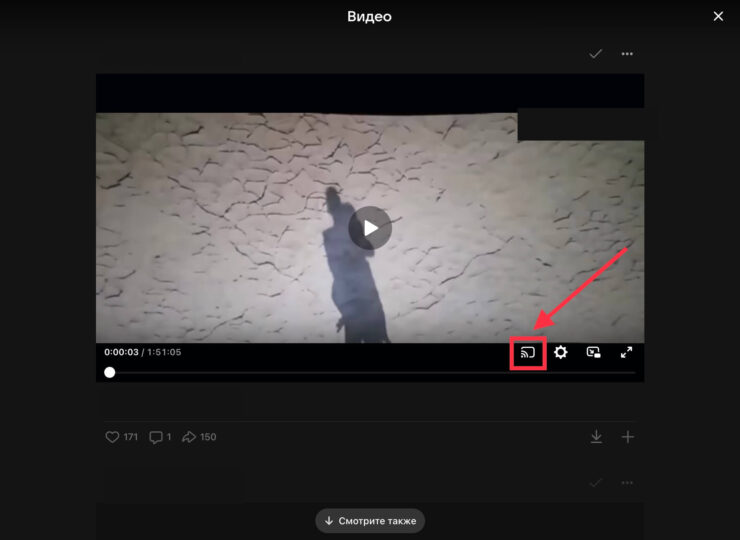Click the 0:00:03 / 1:51:05 time display
Viewport: 740px width, 540px height.
[x=143, y=352]
